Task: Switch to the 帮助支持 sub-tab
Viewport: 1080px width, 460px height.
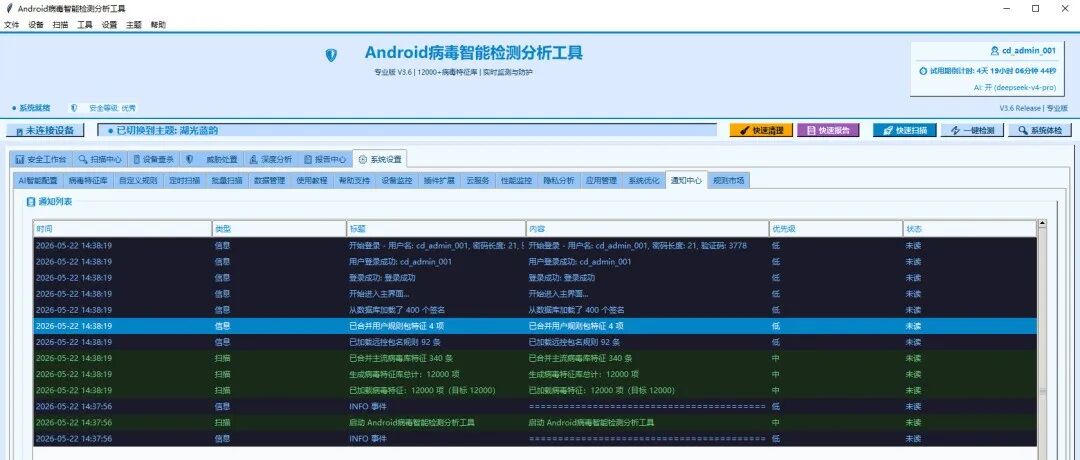Action: 354,181
